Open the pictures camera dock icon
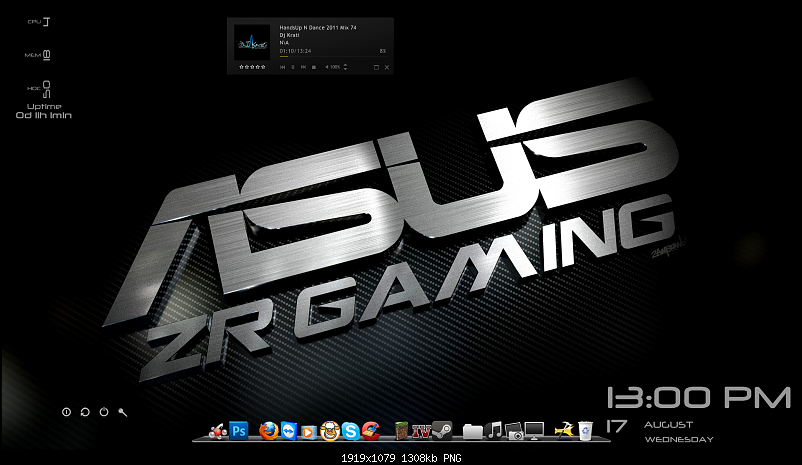The width and height of the screenshot is (802, 465). coord(516,432)
